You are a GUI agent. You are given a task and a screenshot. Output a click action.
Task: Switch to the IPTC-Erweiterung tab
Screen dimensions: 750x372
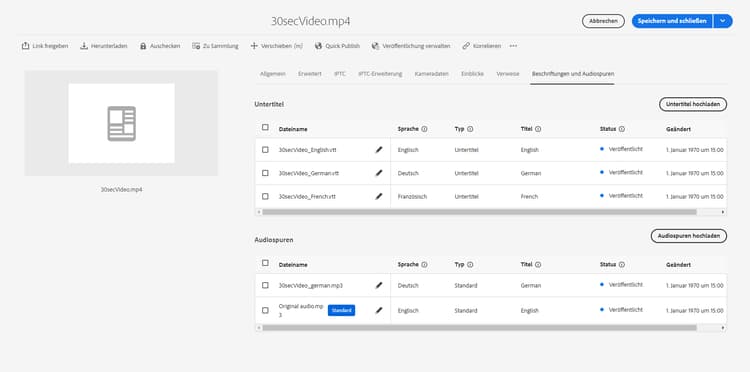pos(380,74)
